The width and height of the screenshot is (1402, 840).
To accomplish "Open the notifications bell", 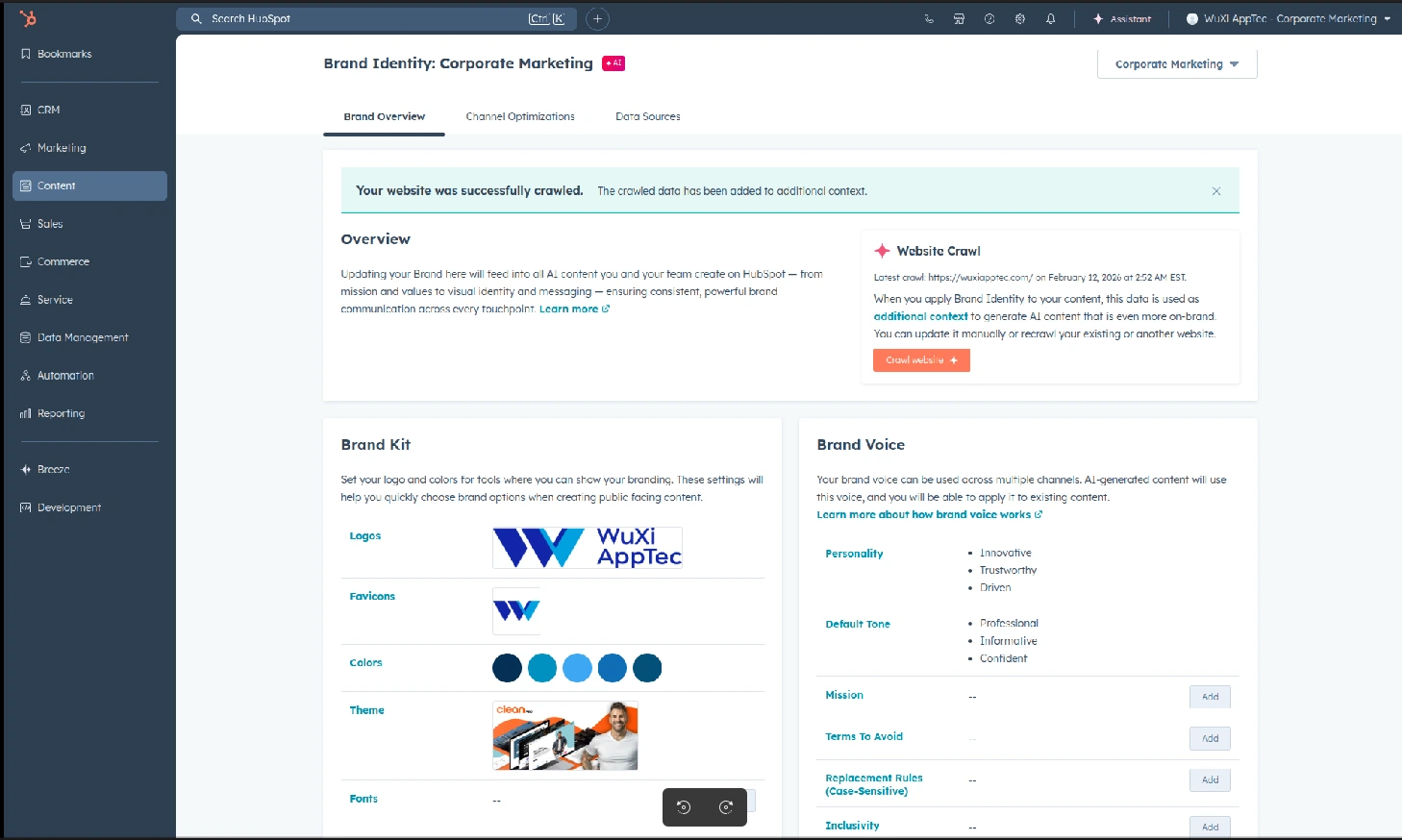I will coord(1051,18).
